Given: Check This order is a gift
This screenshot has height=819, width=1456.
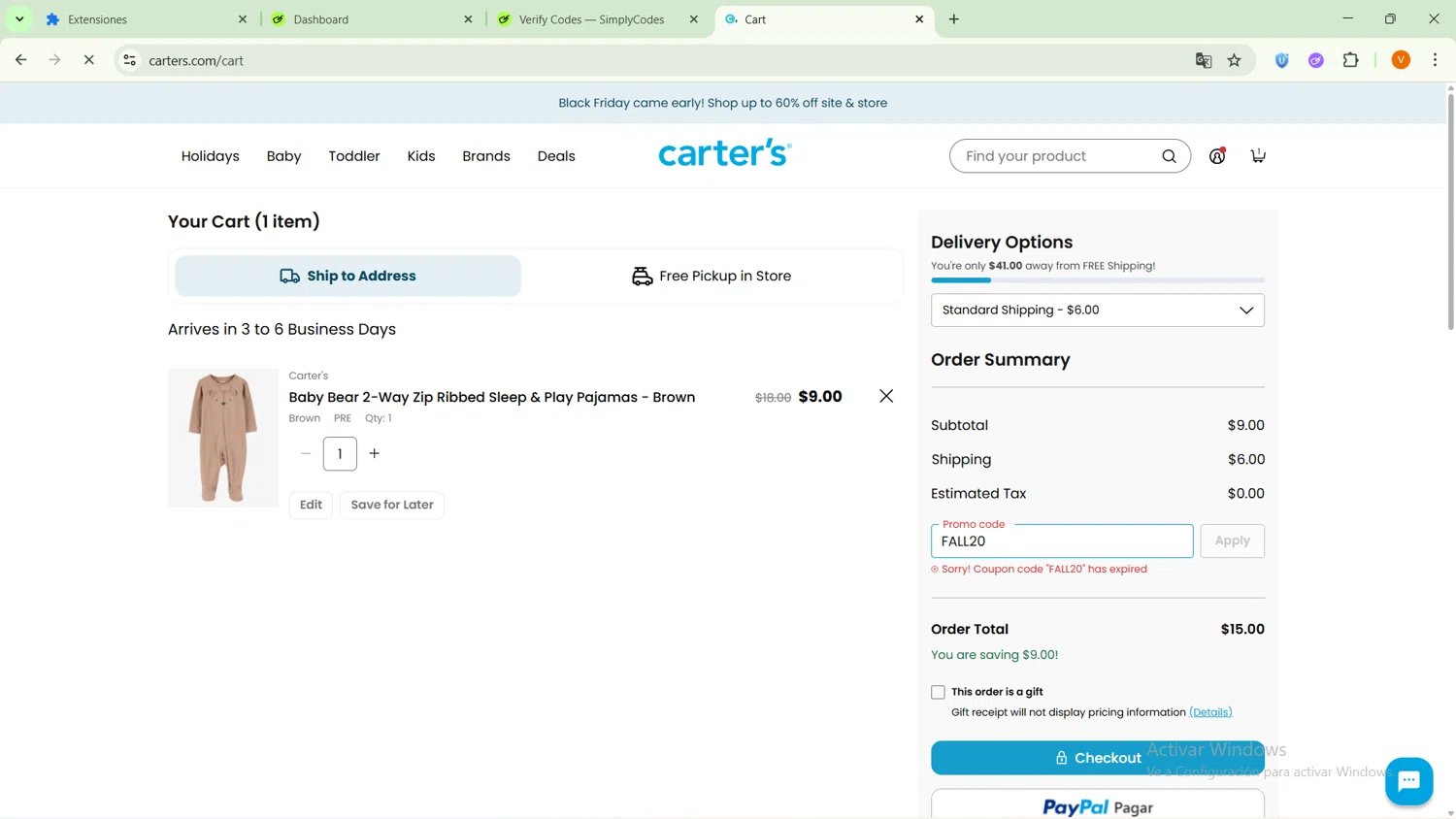Looking at the screenshot, I should [x=938, y=692].
